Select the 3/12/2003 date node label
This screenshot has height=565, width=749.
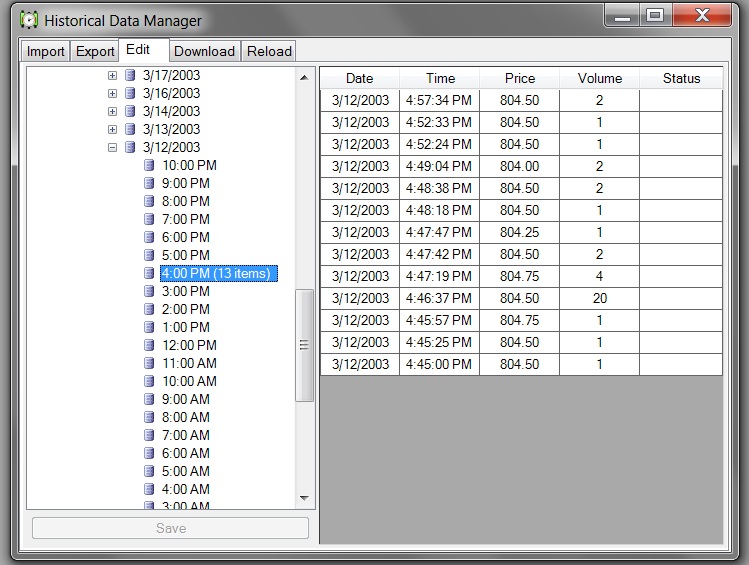(171, 147)
